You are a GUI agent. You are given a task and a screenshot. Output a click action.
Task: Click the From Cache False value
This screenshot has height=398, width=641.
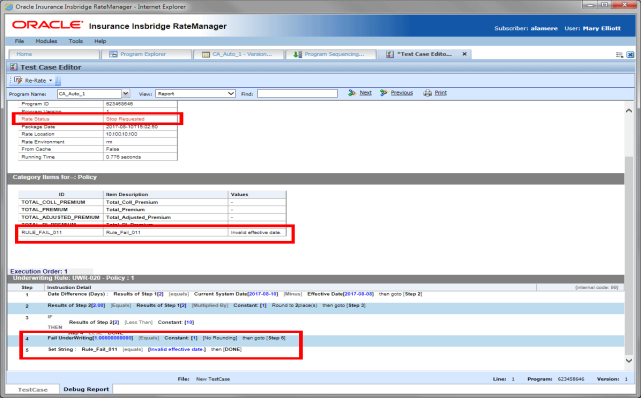[112, 149]
